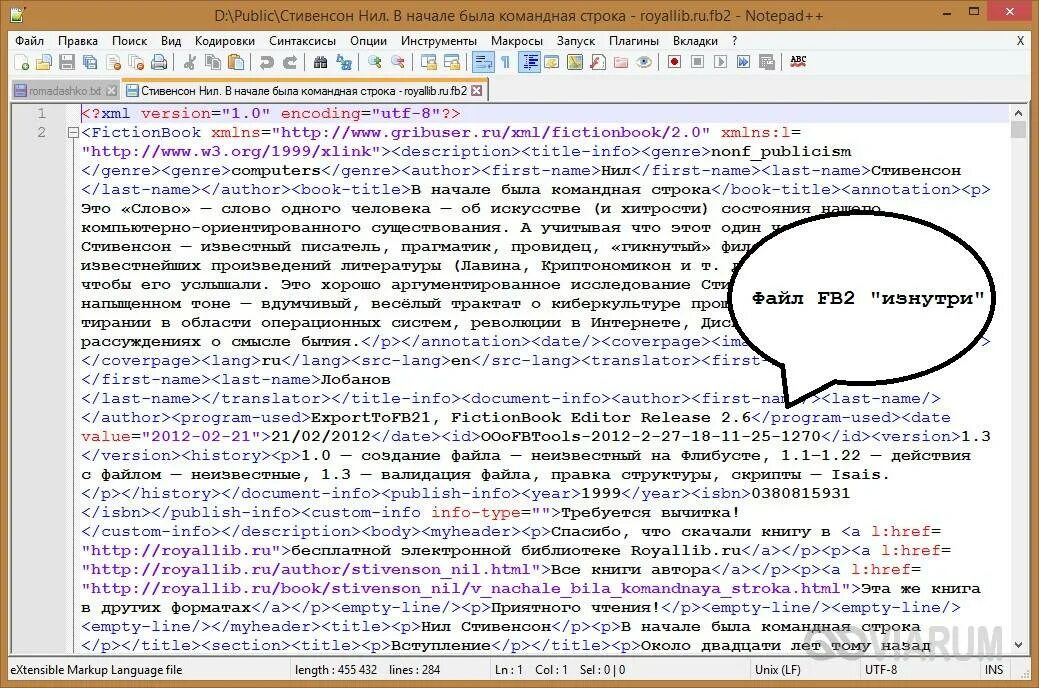Click line number 1 in the margin

[x=41, y=113]
